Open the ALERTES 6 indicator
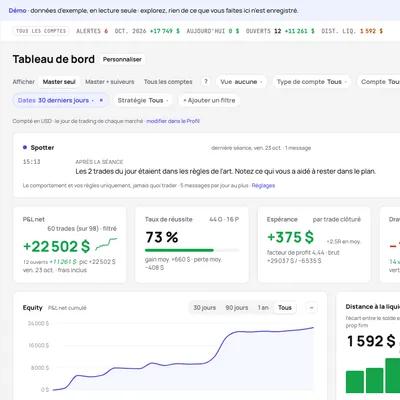This screenshot has width=400, height=400. [92, 31]
